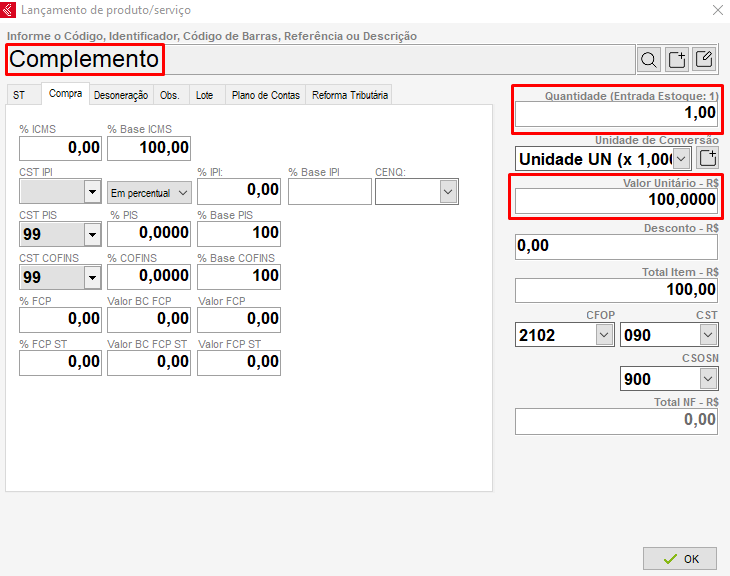Focus the % Base ICMS field
The height and width of the screenshot is (576, 730).
click(149, 148)
